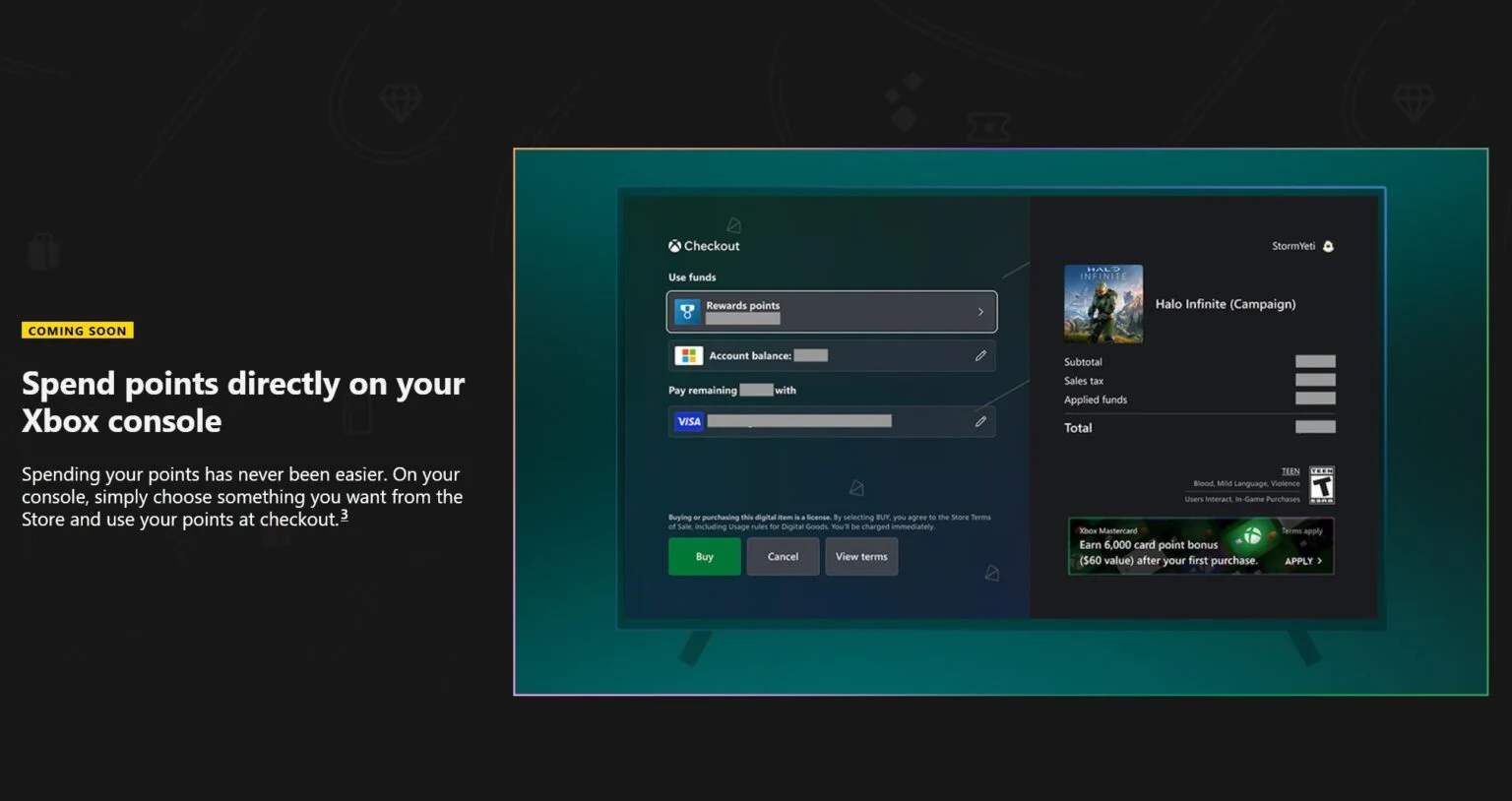Open the StormYeti profile avatar icon
1512x801 pixels.
[1328, 246]
